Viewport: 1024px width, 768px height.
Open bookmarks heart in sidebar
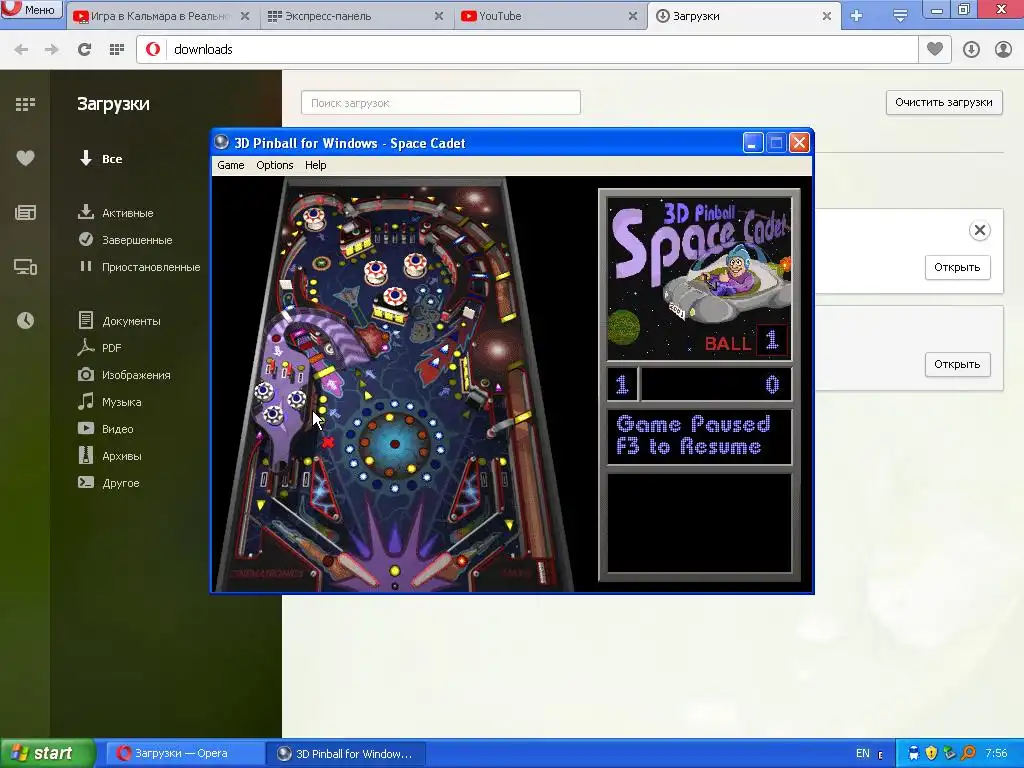click(x=25, y=158)
